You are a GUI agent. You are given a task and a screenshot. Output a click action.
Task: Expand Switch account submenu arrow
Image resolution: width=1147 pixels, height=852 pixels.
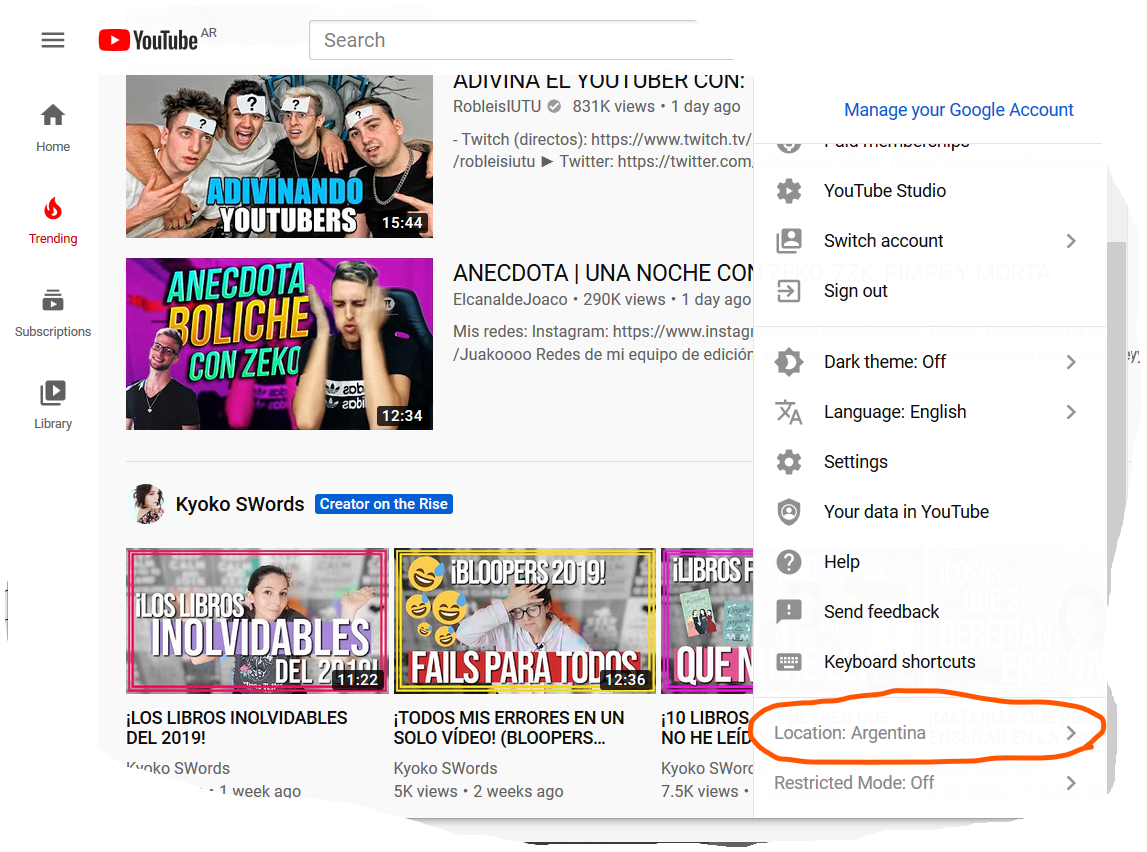coord(1071,241)
